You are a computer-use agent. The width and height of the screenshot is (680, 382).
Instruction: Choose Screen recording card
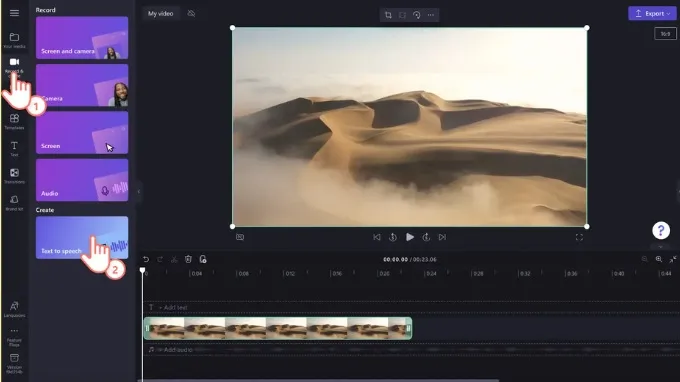coord(82,133)
